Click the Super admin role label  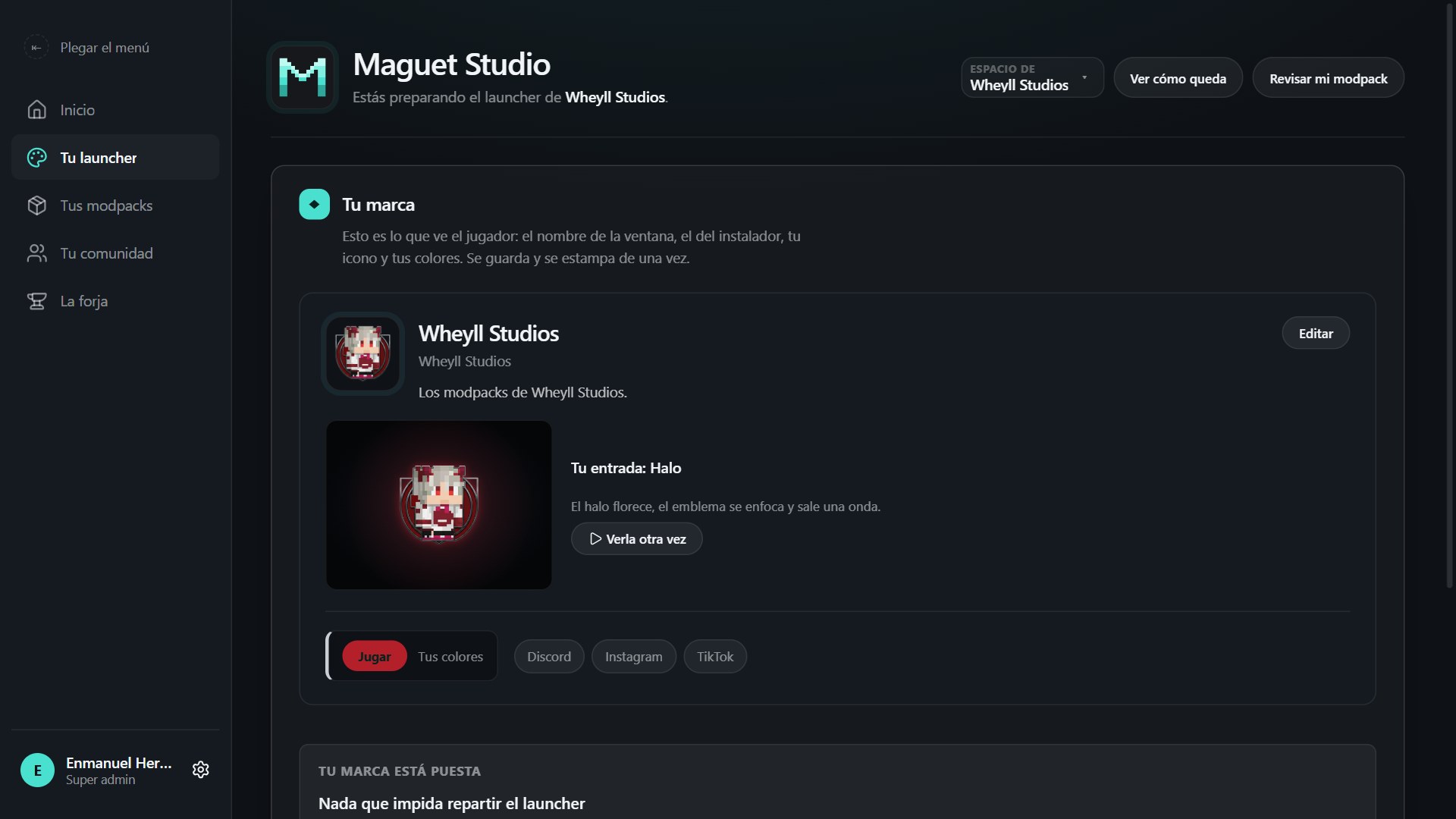pos(101,780)
